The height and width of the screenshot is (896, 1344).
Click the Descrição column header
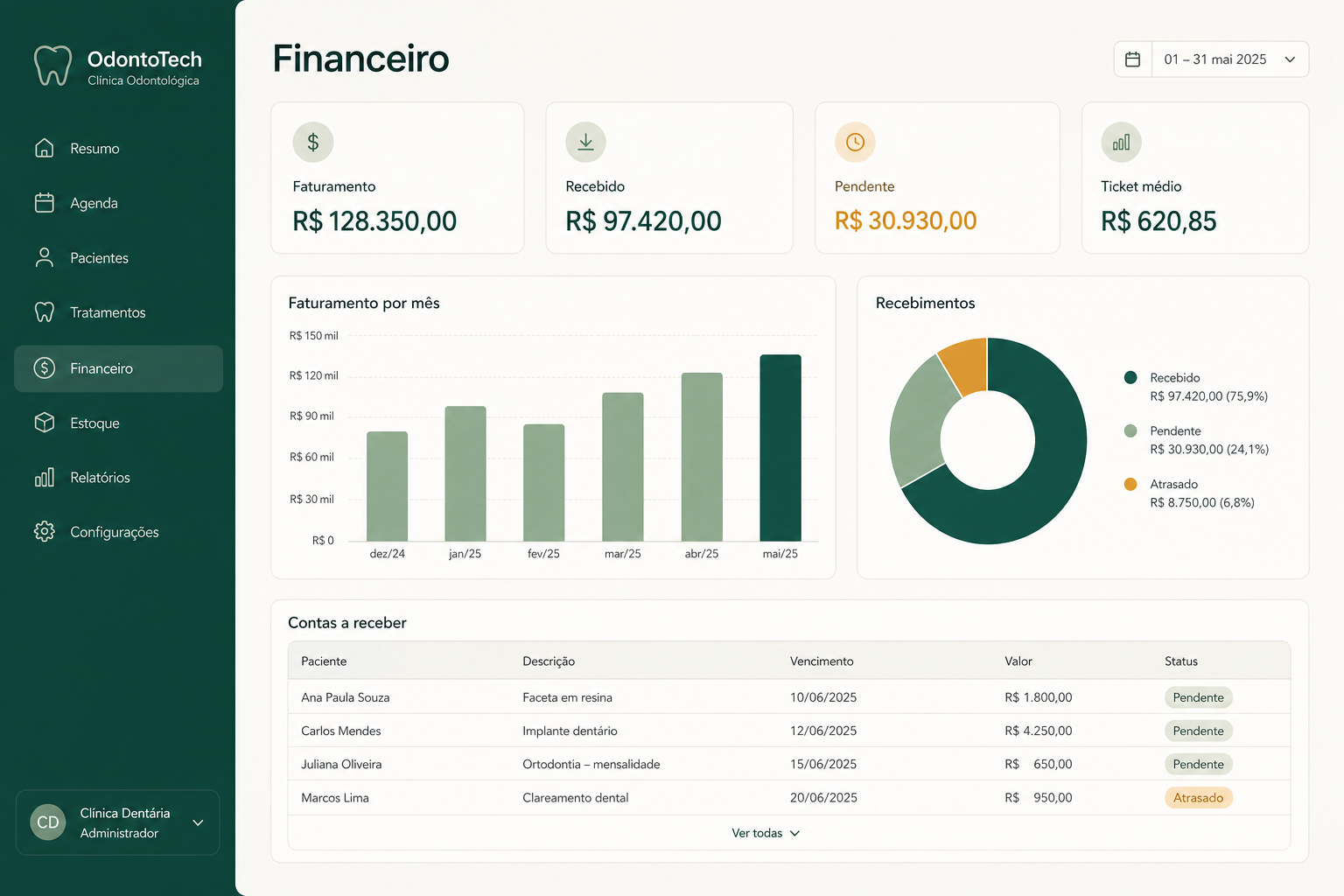549,661
